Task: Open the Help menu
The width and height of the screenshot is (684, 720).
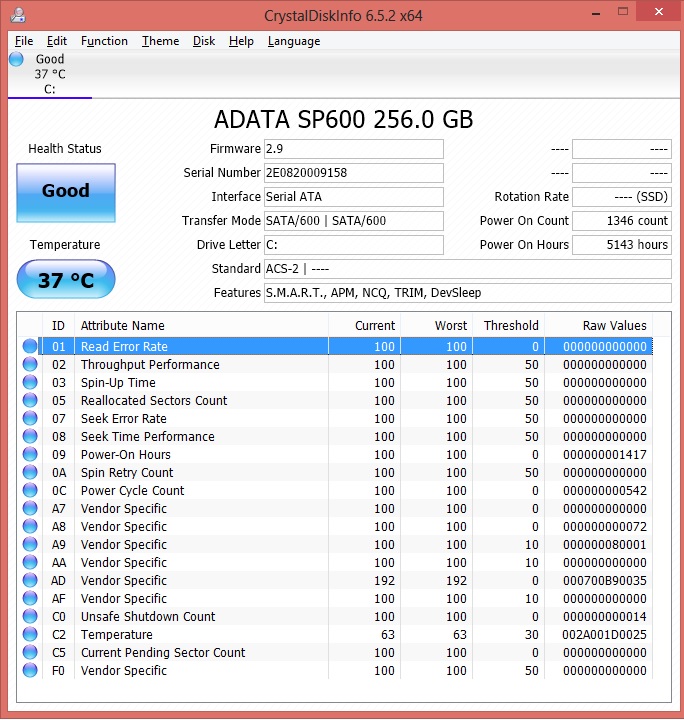Action: (241, 41)
